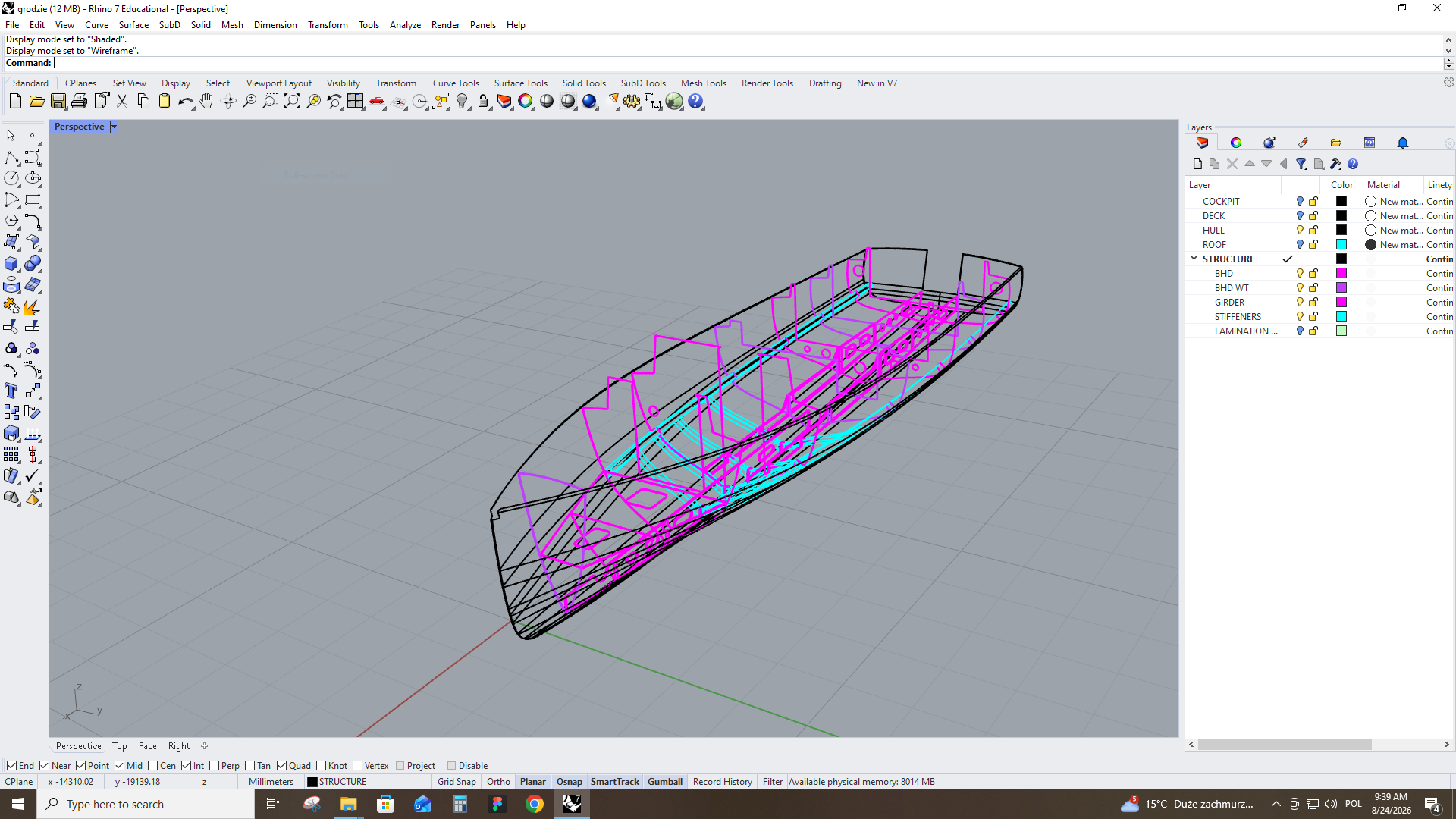Click the four-viewport layout icon
The width and height of the screenshot is (1456, 819).
356,102
